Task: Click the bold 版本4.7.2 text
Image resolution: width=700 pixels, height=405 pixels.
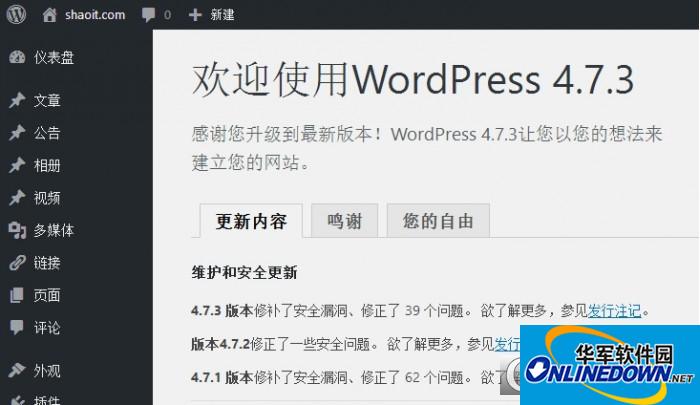Action: [x=220, y=344]
